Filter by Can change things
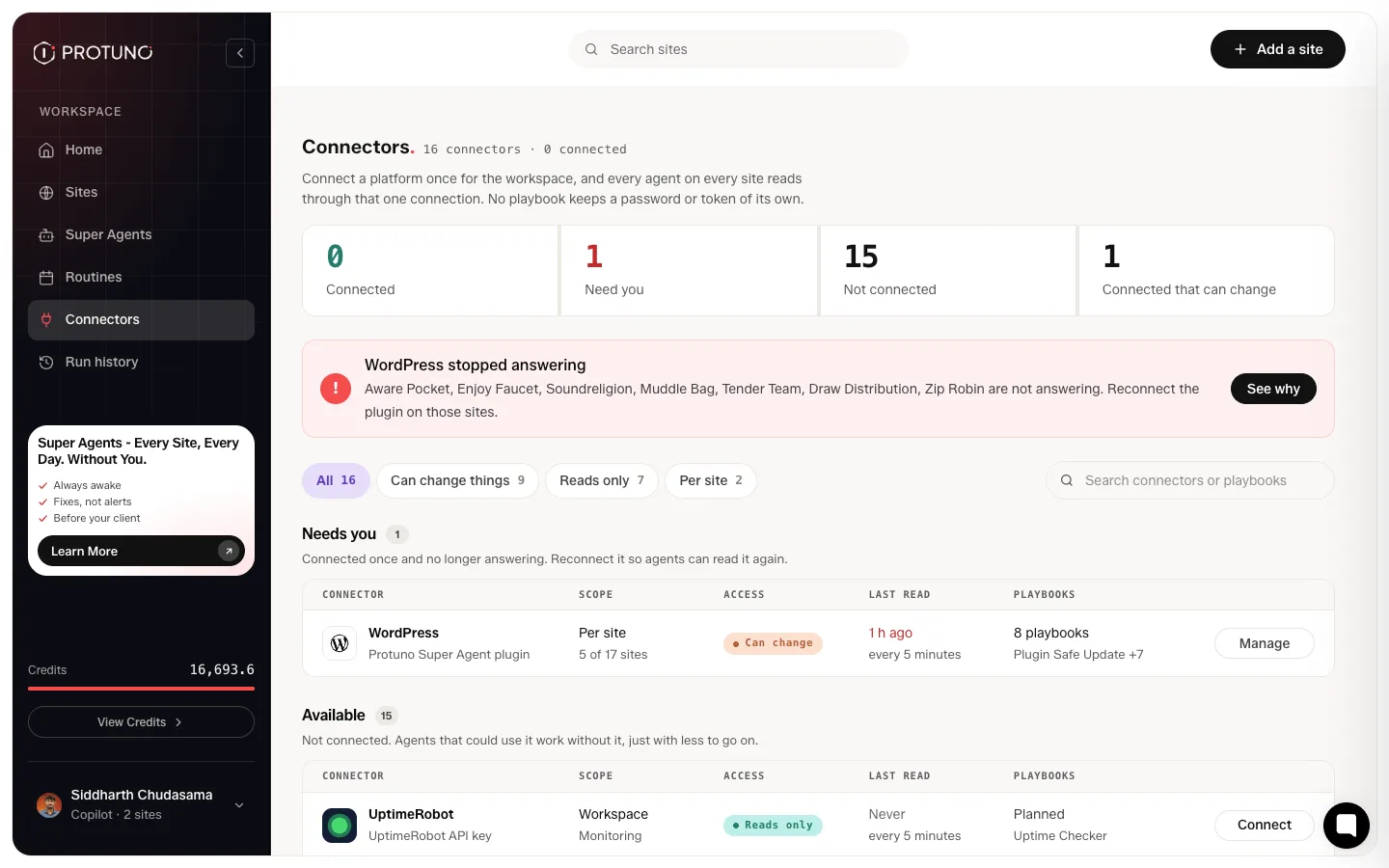Viewport: 1389px width, 868px height. (457, 480)
